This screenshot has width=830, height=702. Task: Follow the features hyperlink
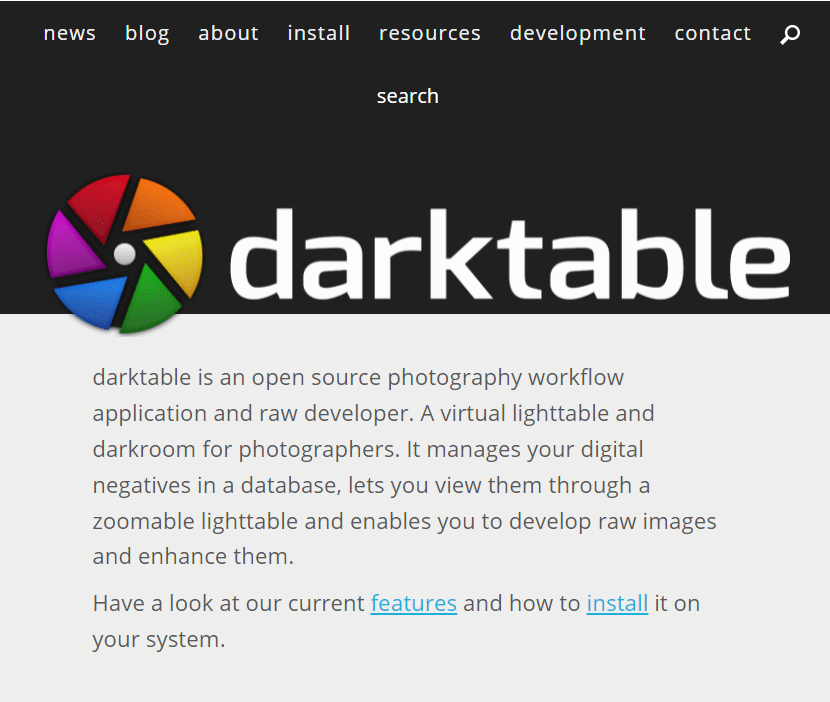pos(413,603)
